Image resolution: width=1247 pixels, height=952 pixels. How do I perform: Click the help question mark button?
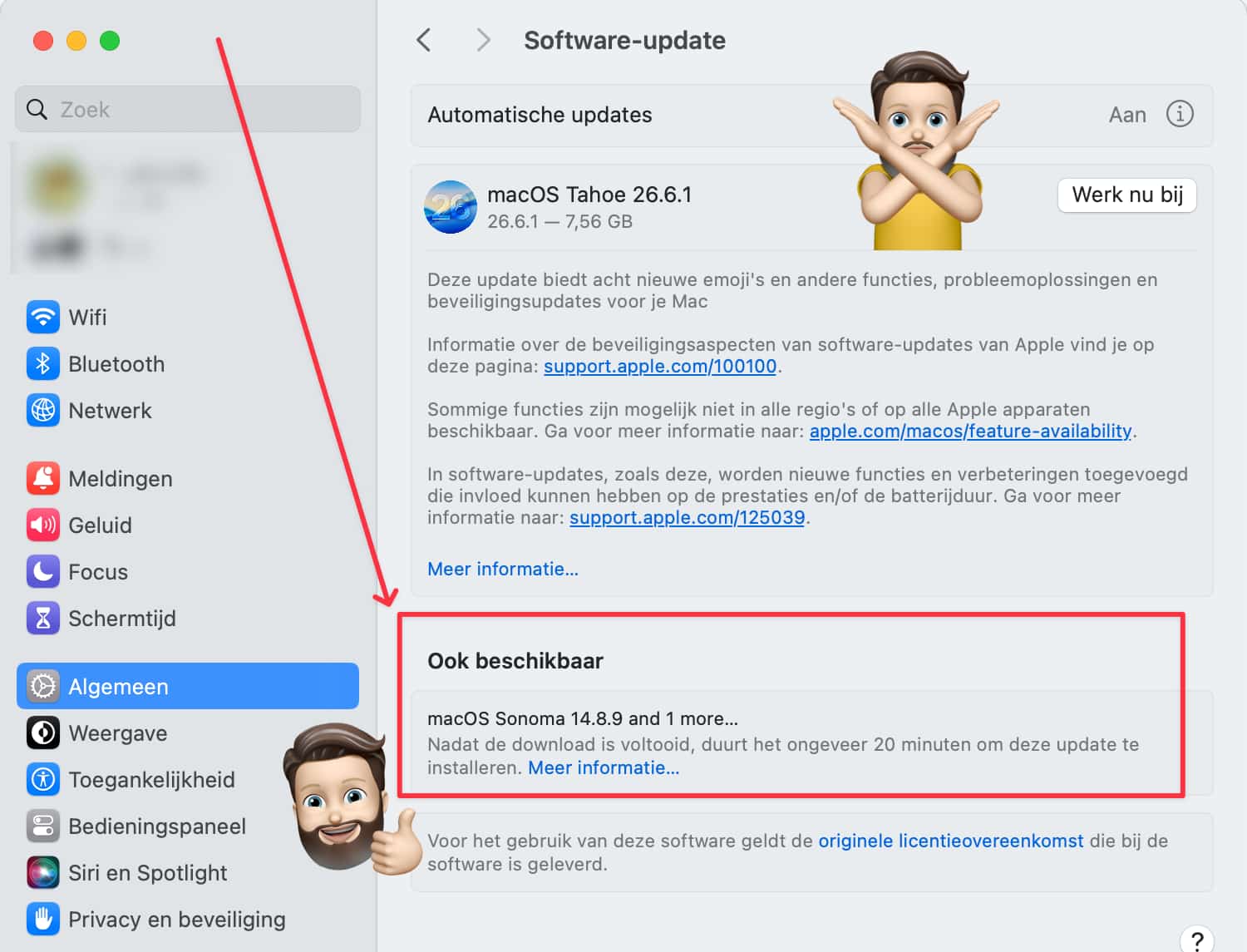pos(1196,940)
